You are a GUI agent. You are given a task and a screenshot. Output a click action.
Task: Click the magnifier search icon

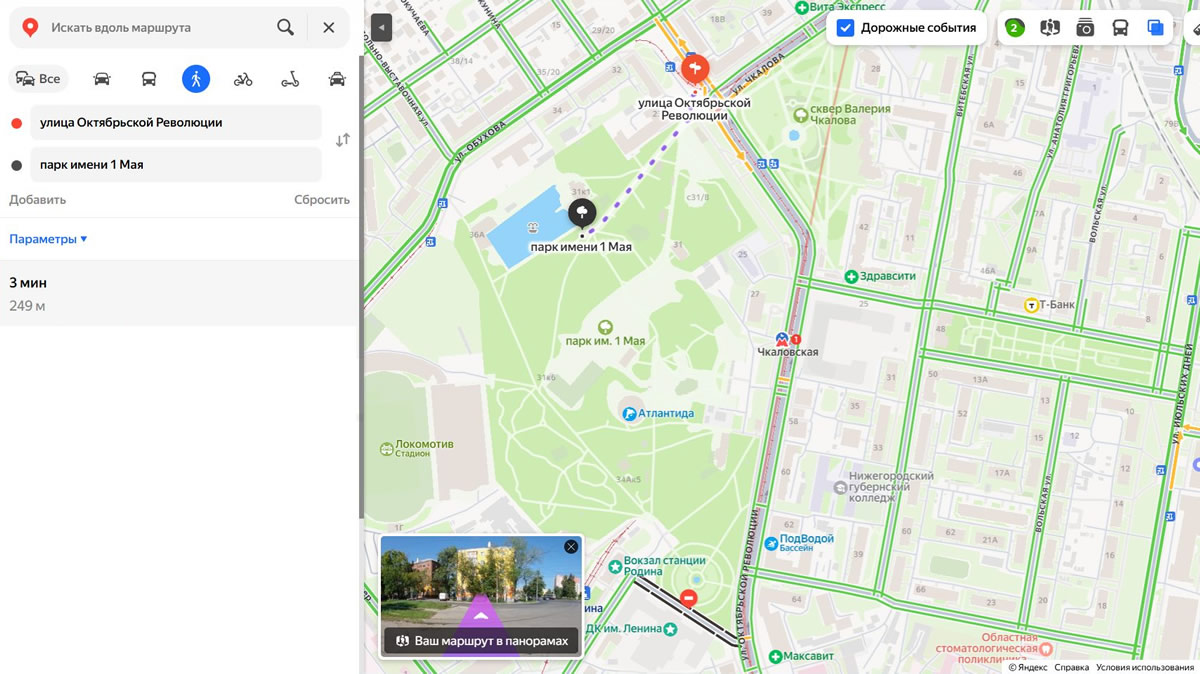point(286,28)
